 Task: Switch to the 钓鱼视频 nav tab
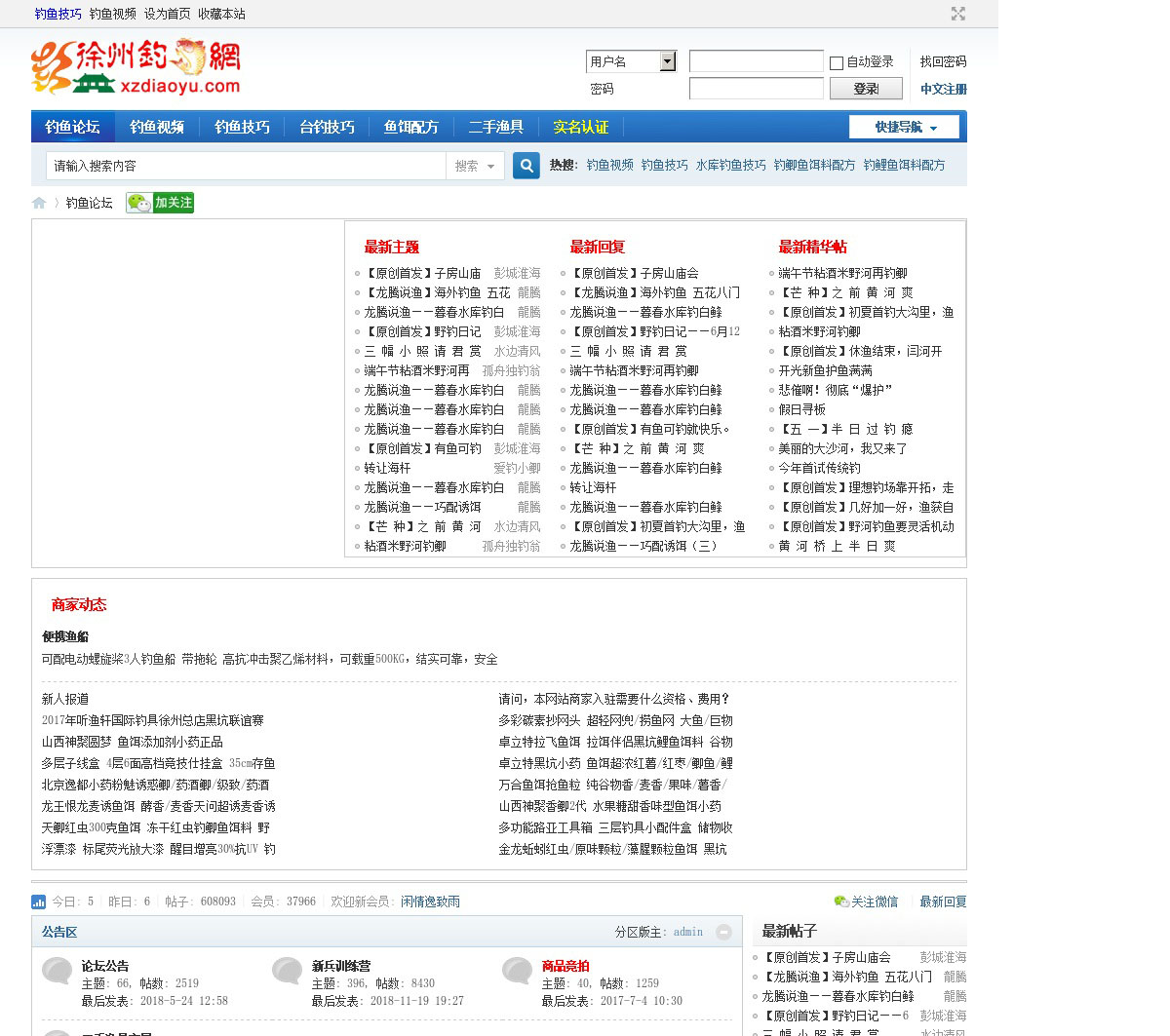point(157,127)
